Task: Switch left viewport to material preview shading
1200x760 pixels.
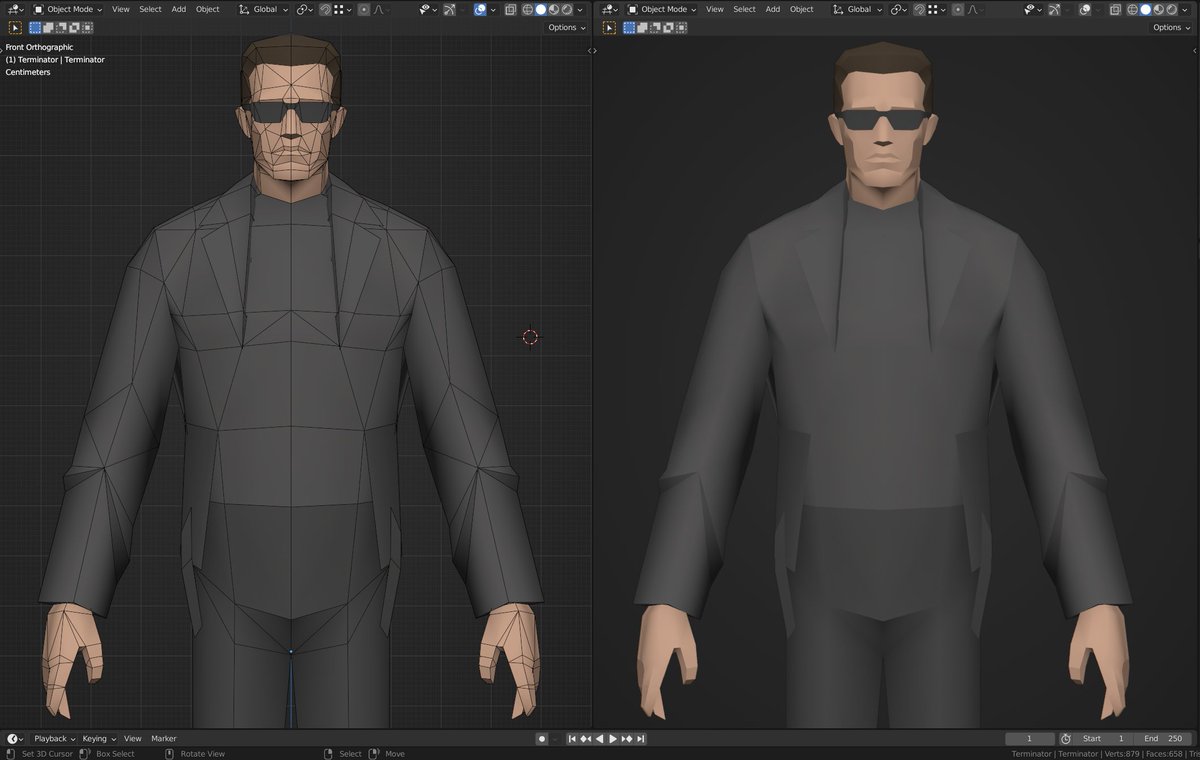Action: [x=554, y=9]
